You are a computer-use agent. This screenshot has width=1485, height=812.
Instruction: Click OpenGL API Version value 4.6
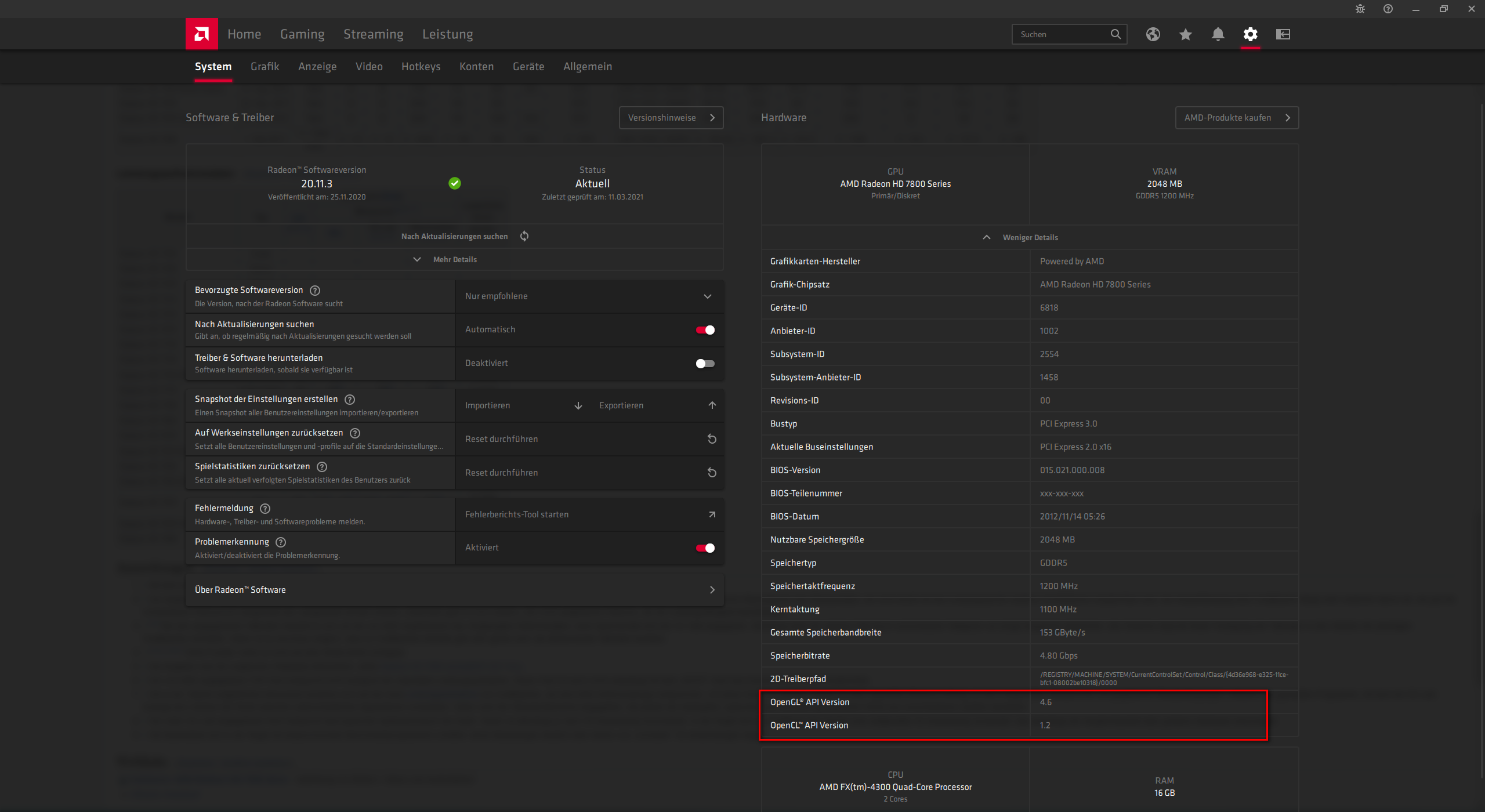1045,702
